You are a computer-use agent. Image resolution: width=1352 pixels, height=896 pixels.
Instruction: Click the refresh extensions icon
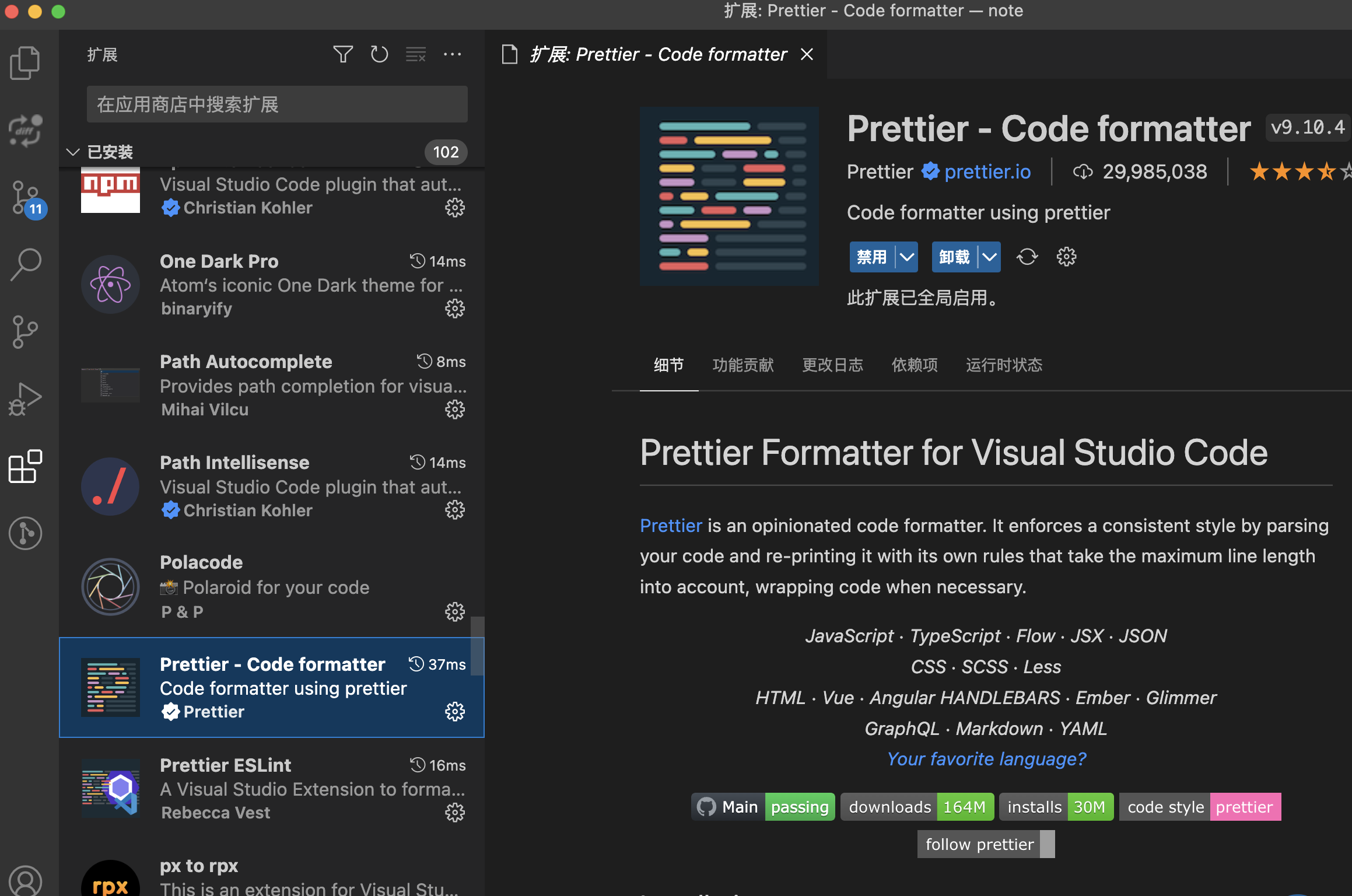pos(379,55)
